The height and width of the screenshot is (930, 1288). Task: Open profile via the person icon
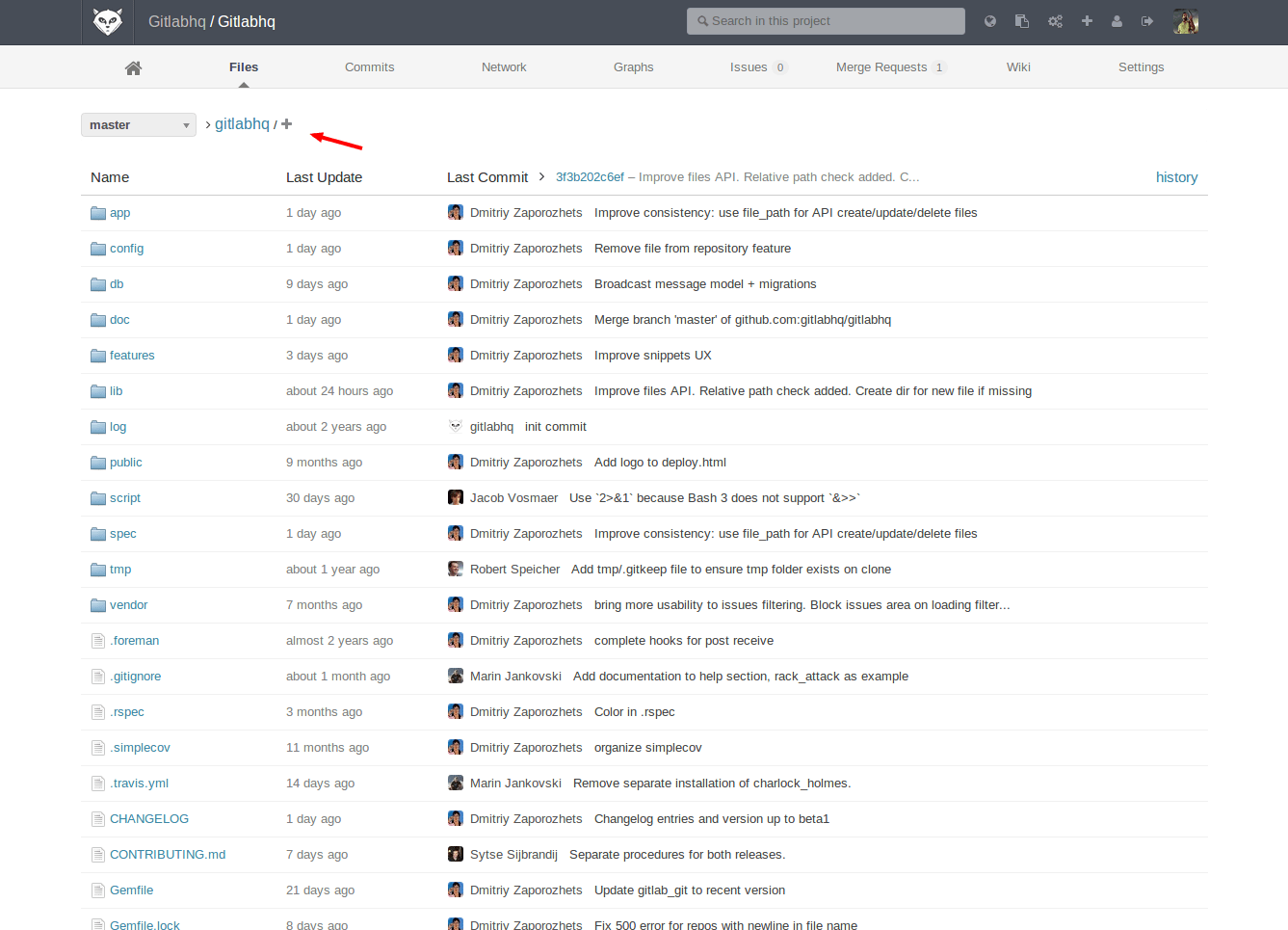pyautogui.click(x=1117, y=21)
